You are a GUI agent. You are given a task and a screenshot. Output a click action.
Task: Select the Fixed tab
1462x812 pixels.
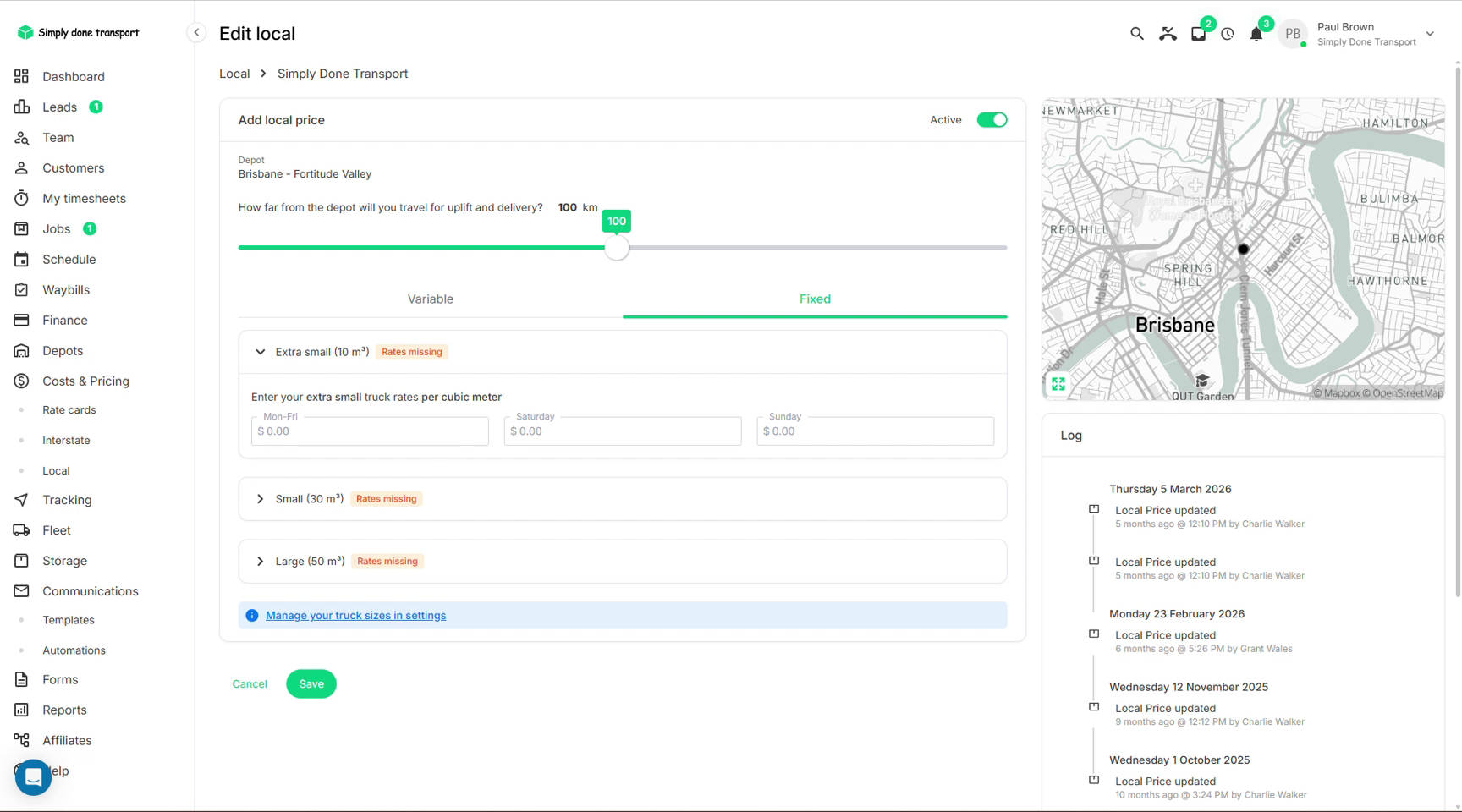(815, 299)
